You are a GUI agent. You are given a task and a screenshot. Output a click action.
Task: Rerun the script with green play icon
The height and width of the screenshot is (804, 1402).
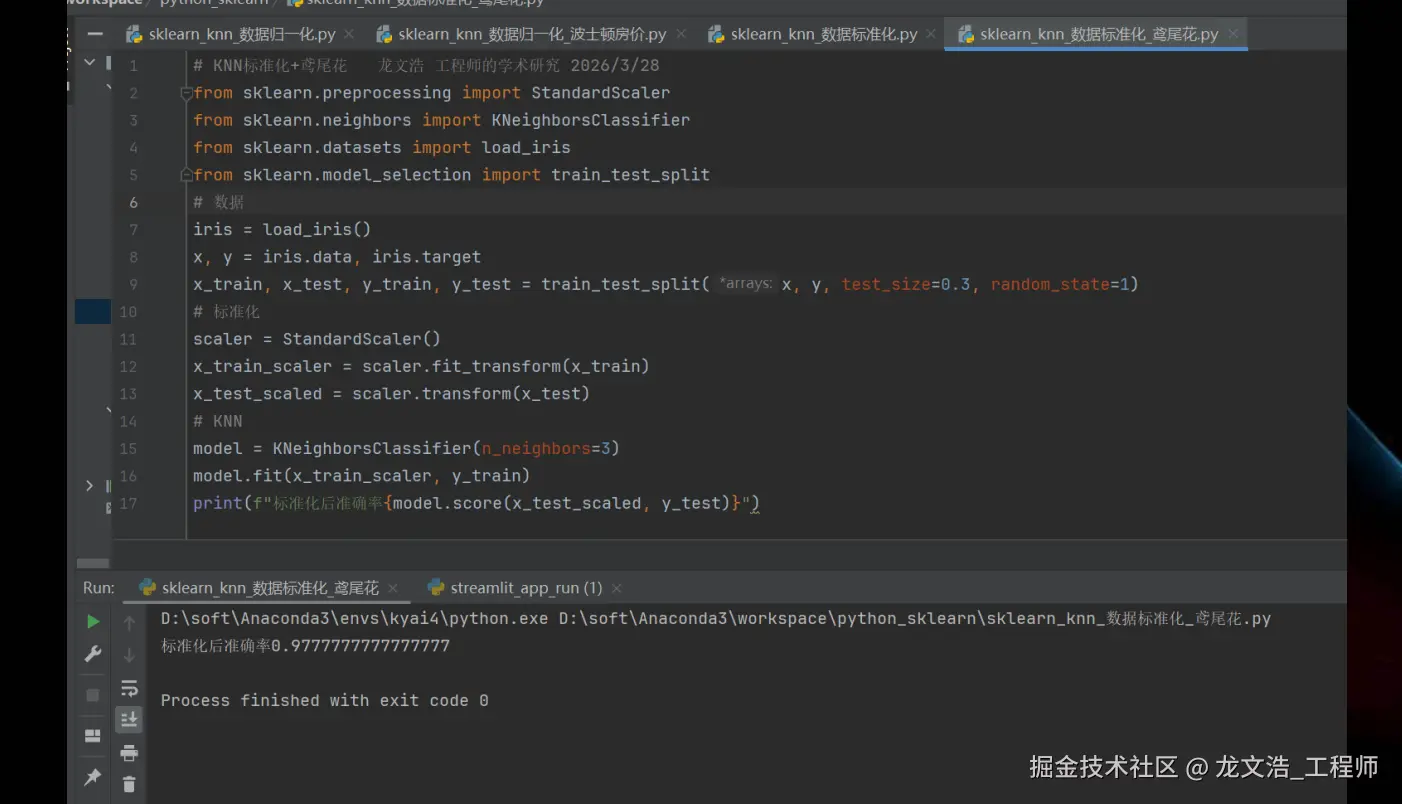(x=92, y=622)
